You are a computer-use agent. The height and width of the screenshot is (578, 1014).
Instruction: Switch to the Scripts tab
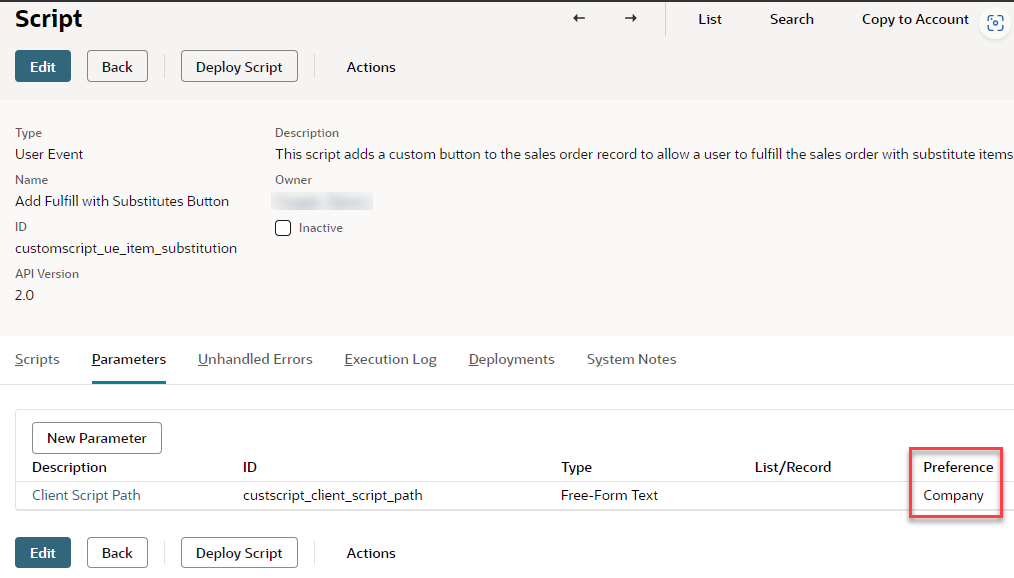tap(37, 359)
